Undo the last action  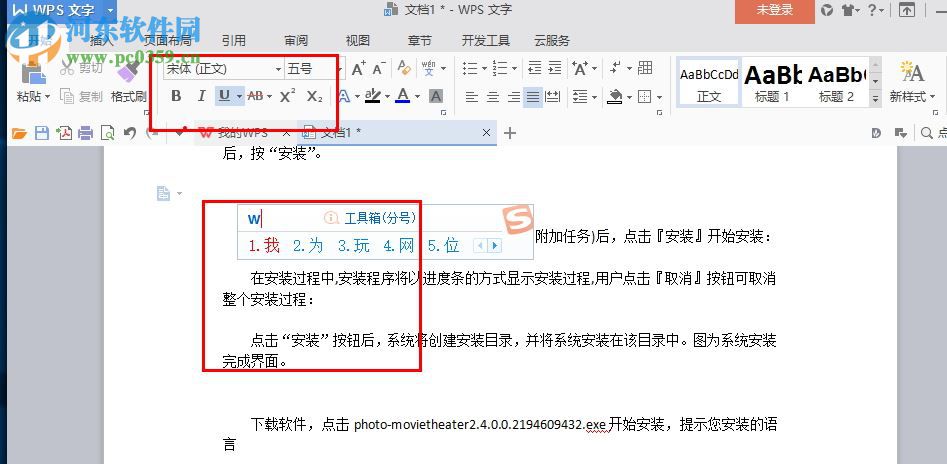click(129, 133)
